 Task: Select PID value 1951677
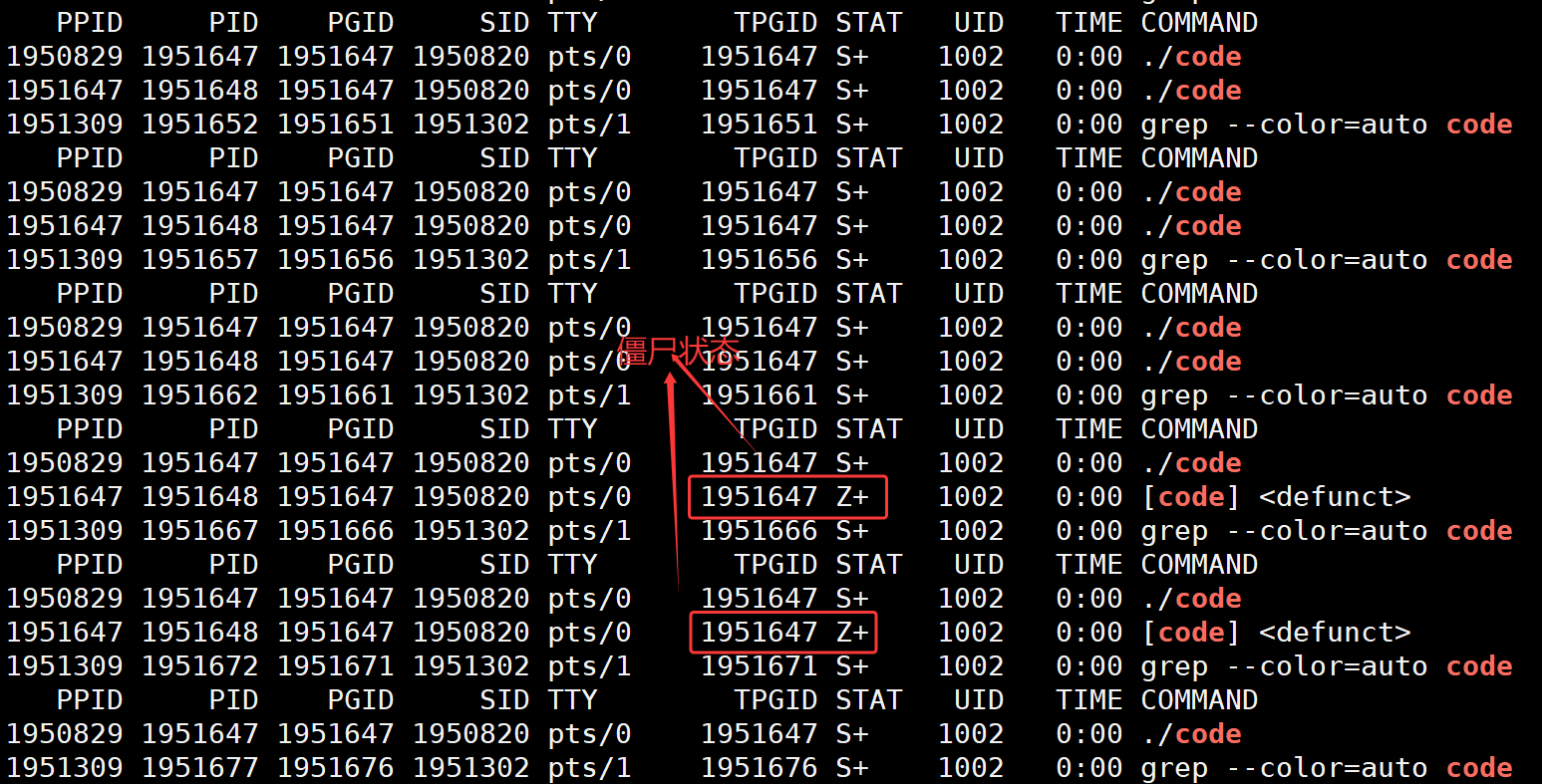click(199, 768)
